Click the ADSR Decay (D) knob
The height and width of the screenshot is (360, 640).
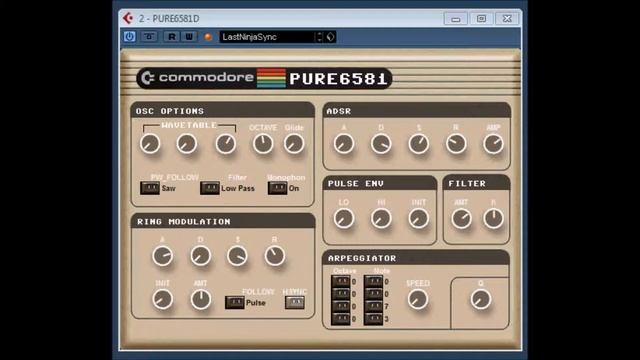(x=381, y=144)
